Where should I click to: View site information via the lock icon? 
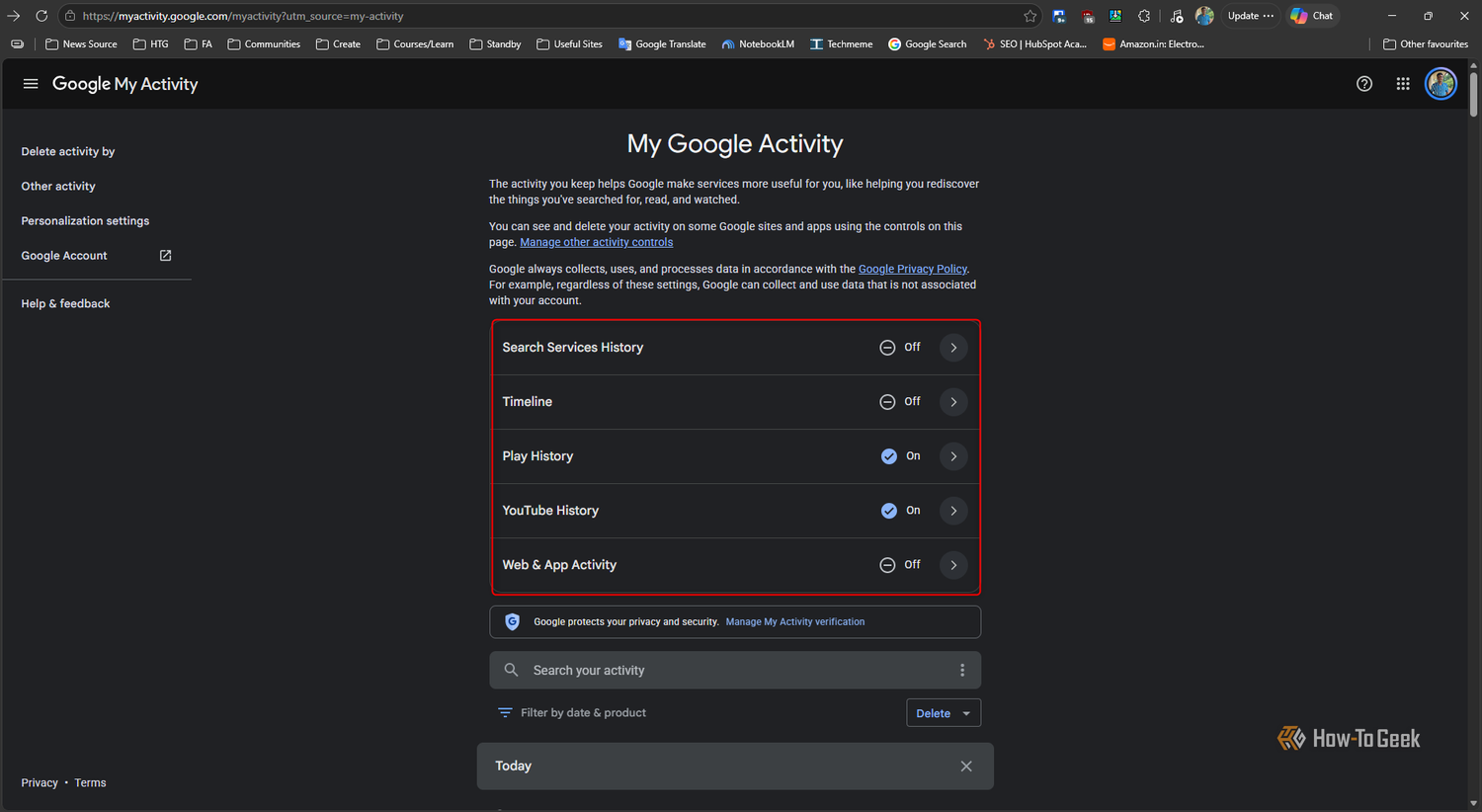pos(70,16)
